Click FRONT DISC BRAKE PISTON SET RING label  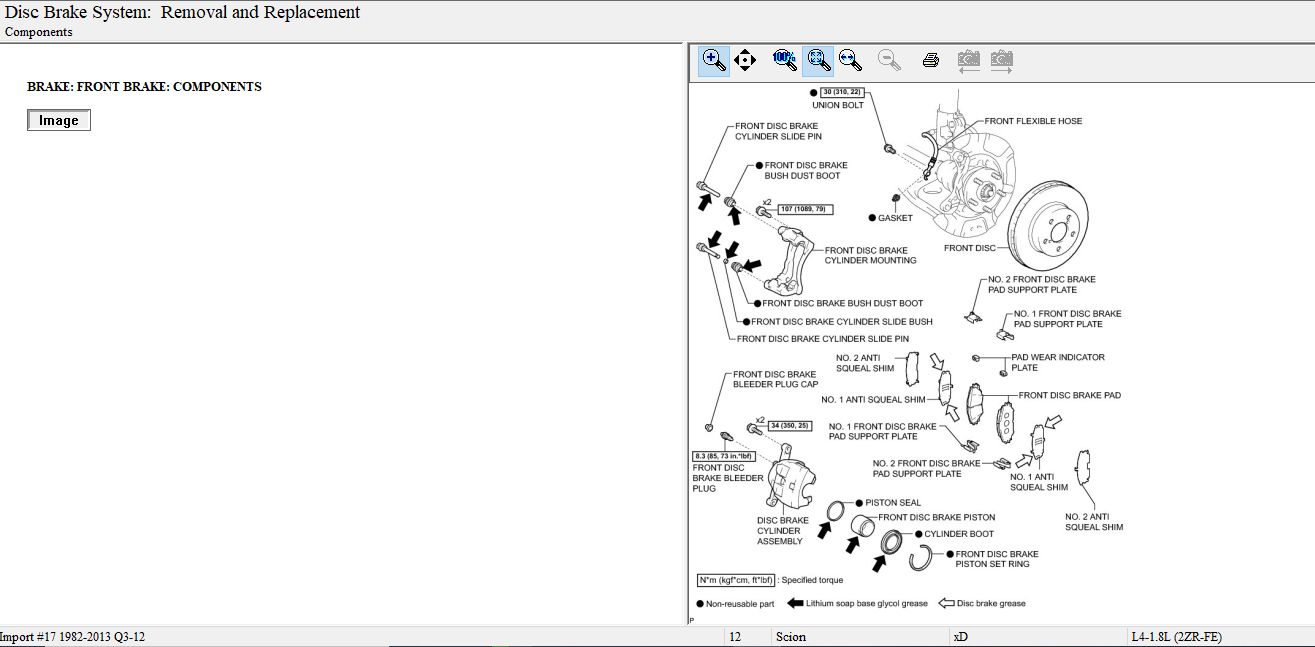coord(997,559)
